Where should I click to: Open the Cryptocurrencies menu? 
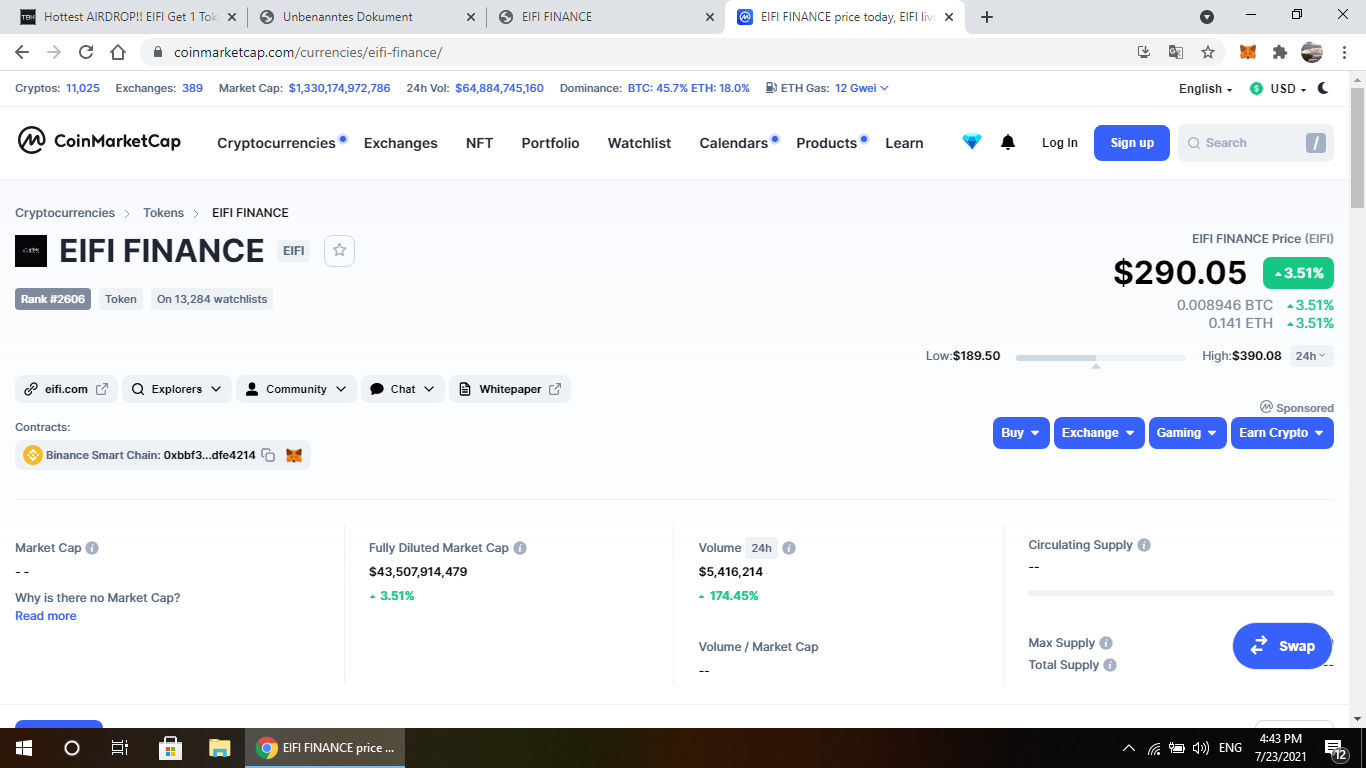pyautogui.click(x=277, y=143)
